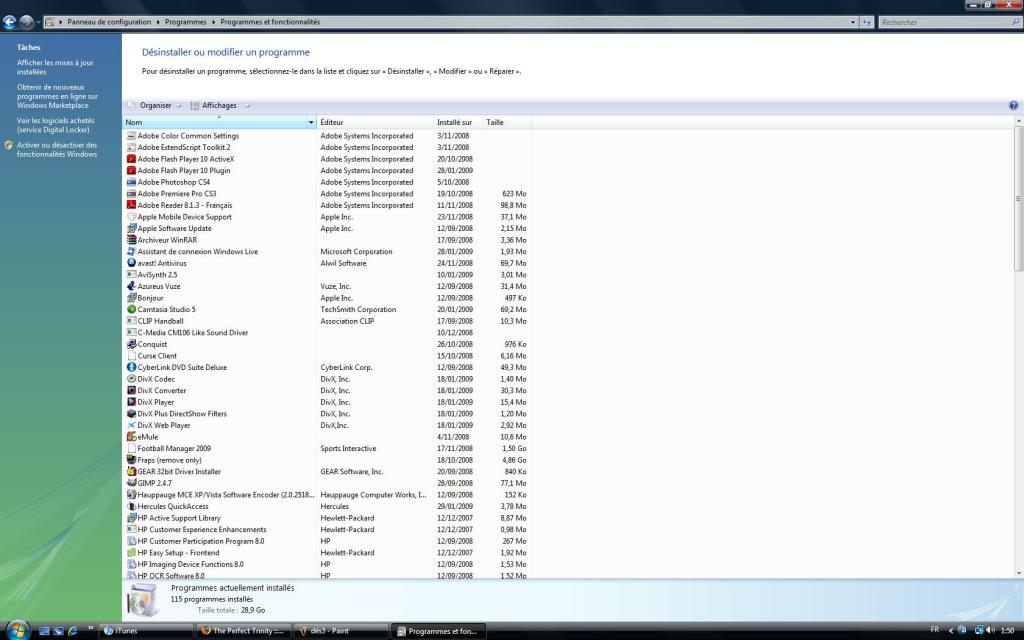Image resolution: width=1024 pixels, height=640 pixels.
Task: Switch to the Paint taskbar window
Action: point(341,631)
